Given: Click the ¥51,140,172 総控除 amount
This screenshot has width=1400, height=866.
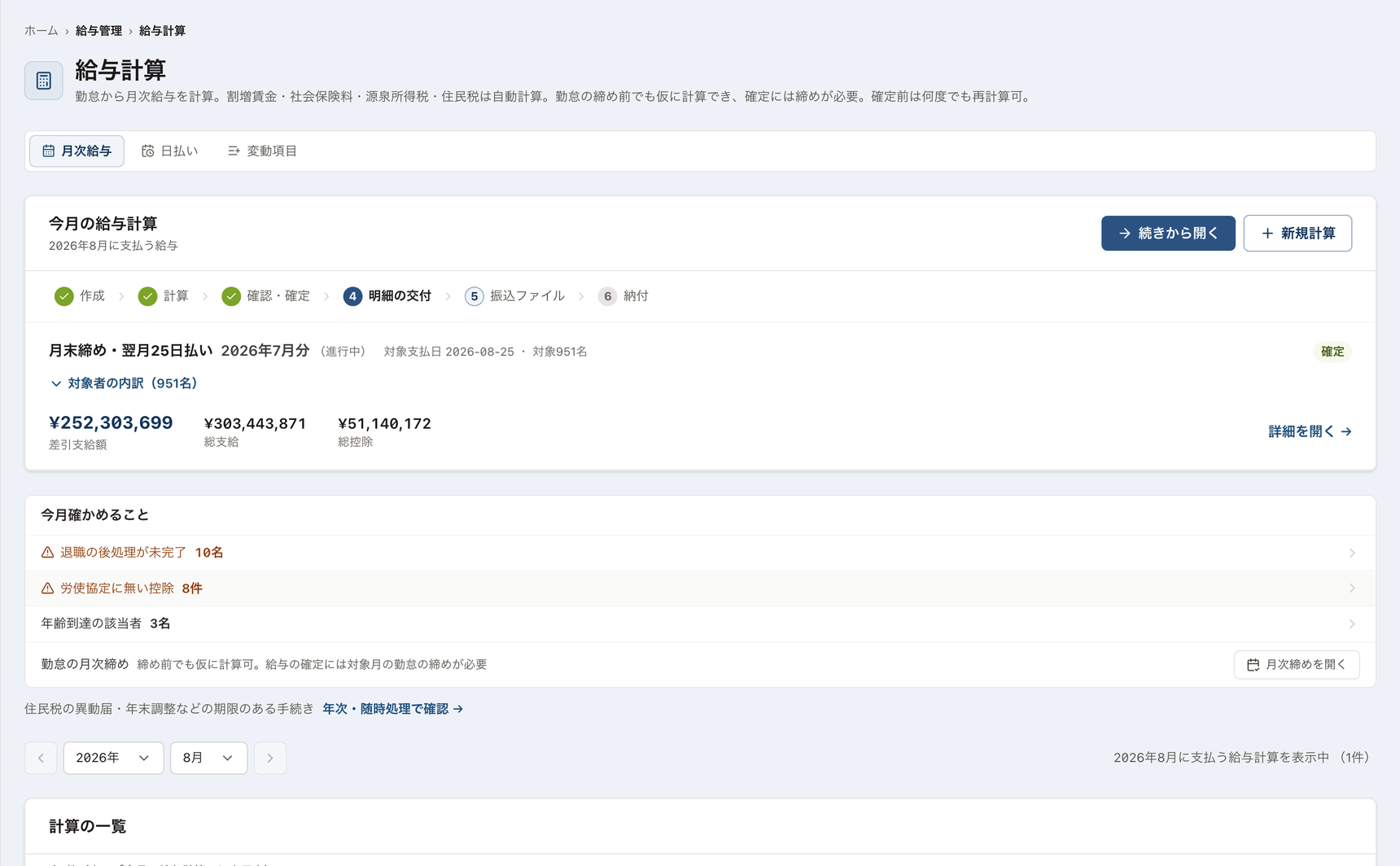Looking at the screenshot, I should tap(384, 424).
